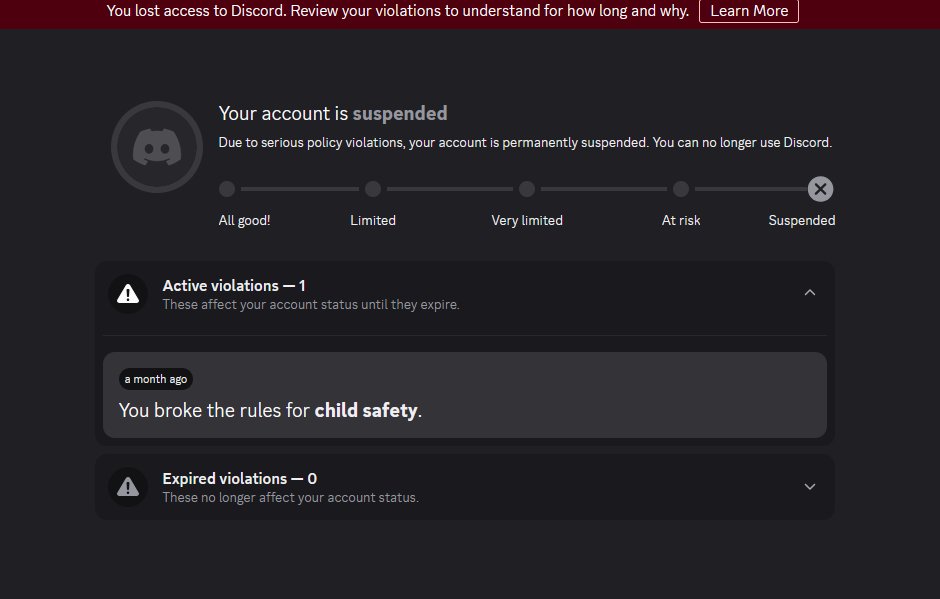The width and height of the screenshot is (940, 599).
Task: Click the 'Very limited' status label
Action: (527, 220)
